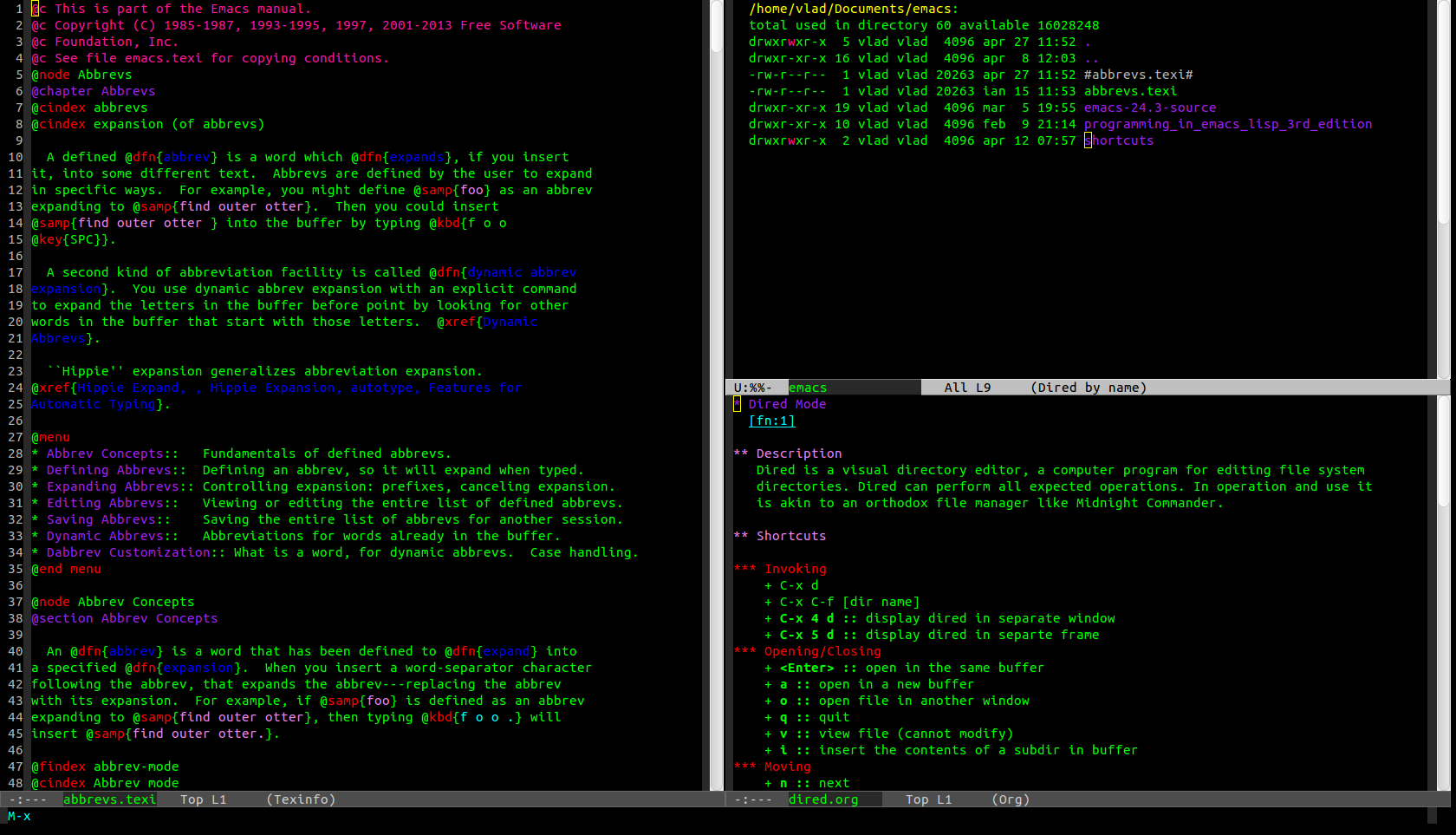Select 'Expanding Abbrevs::' menu entry
This screenshot has width=1456, height=835.
tap(120, 486)
